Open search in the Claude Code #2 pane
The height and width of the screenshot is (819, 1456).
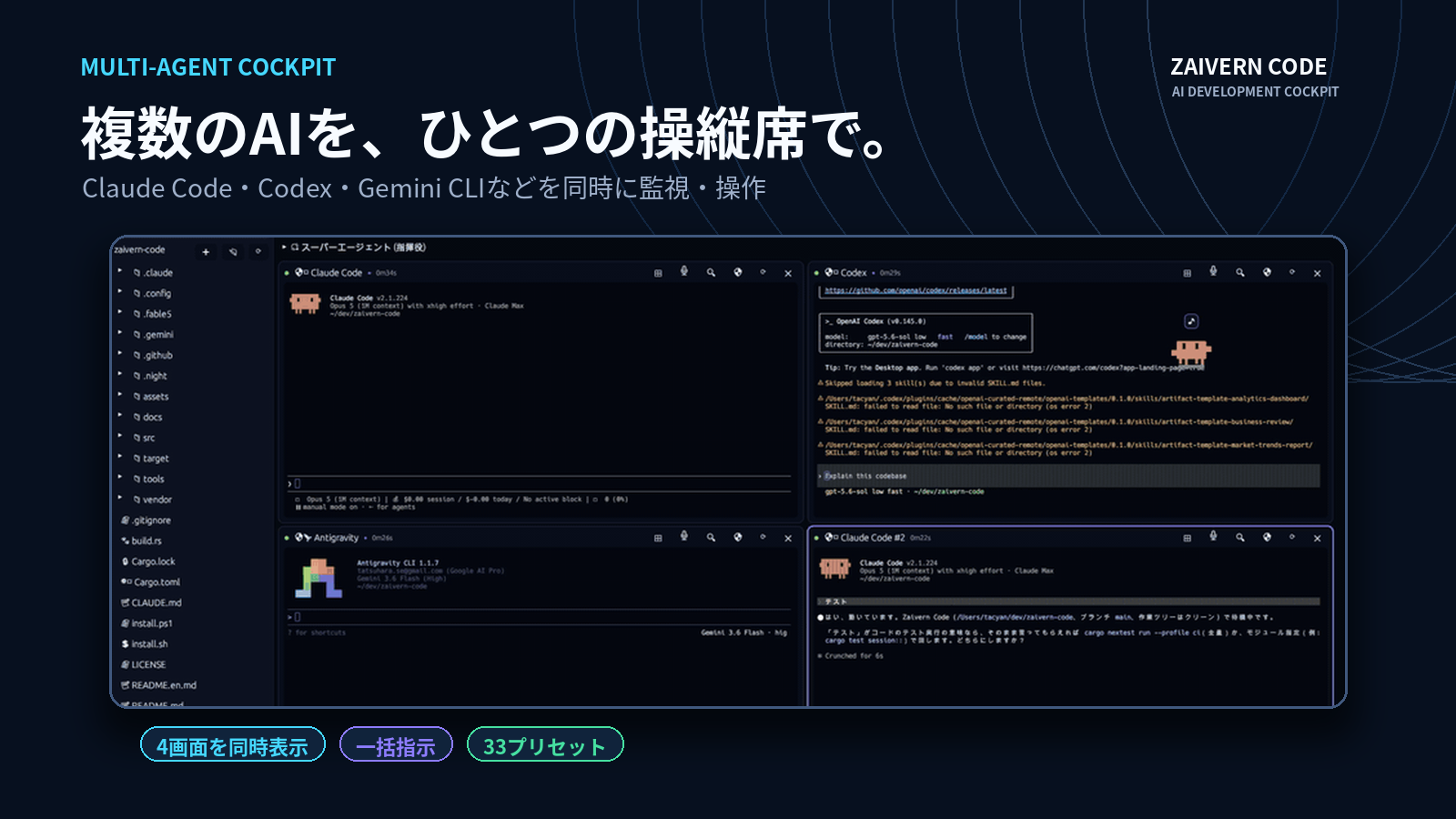1239,538
